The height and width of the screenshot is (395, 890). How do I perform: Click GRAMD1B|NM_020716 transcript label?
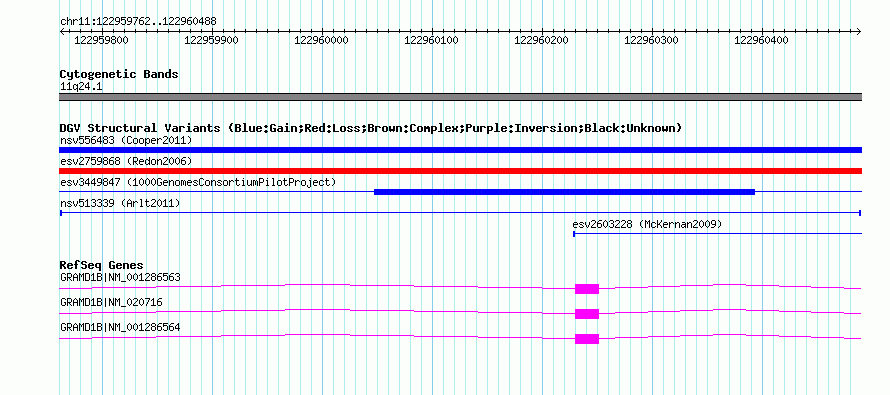[x=111, y=302]
